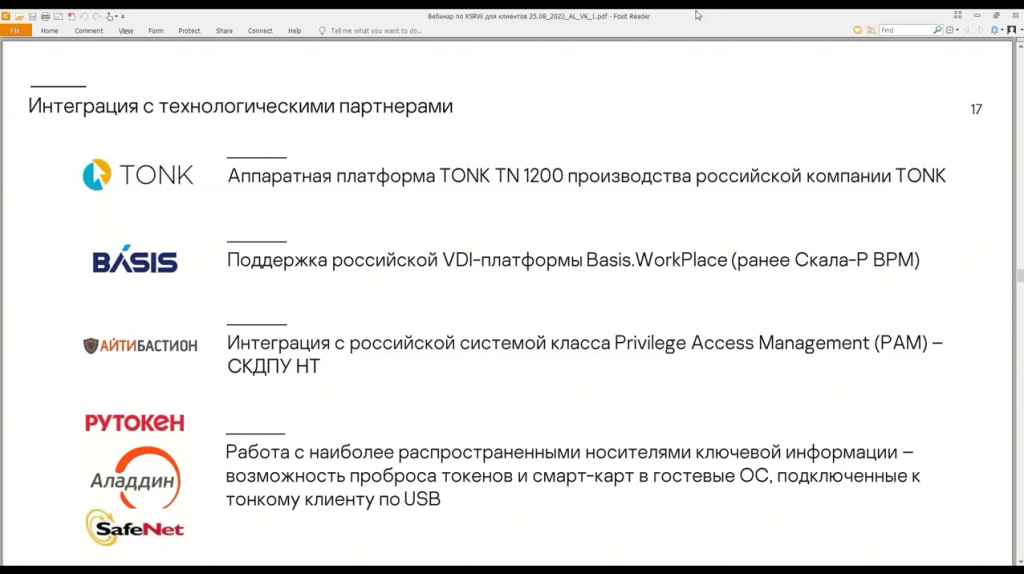The height and width of the screenshot is (574, 1024).
Task: Click the Email envelope icon
Action: point(58,16)
